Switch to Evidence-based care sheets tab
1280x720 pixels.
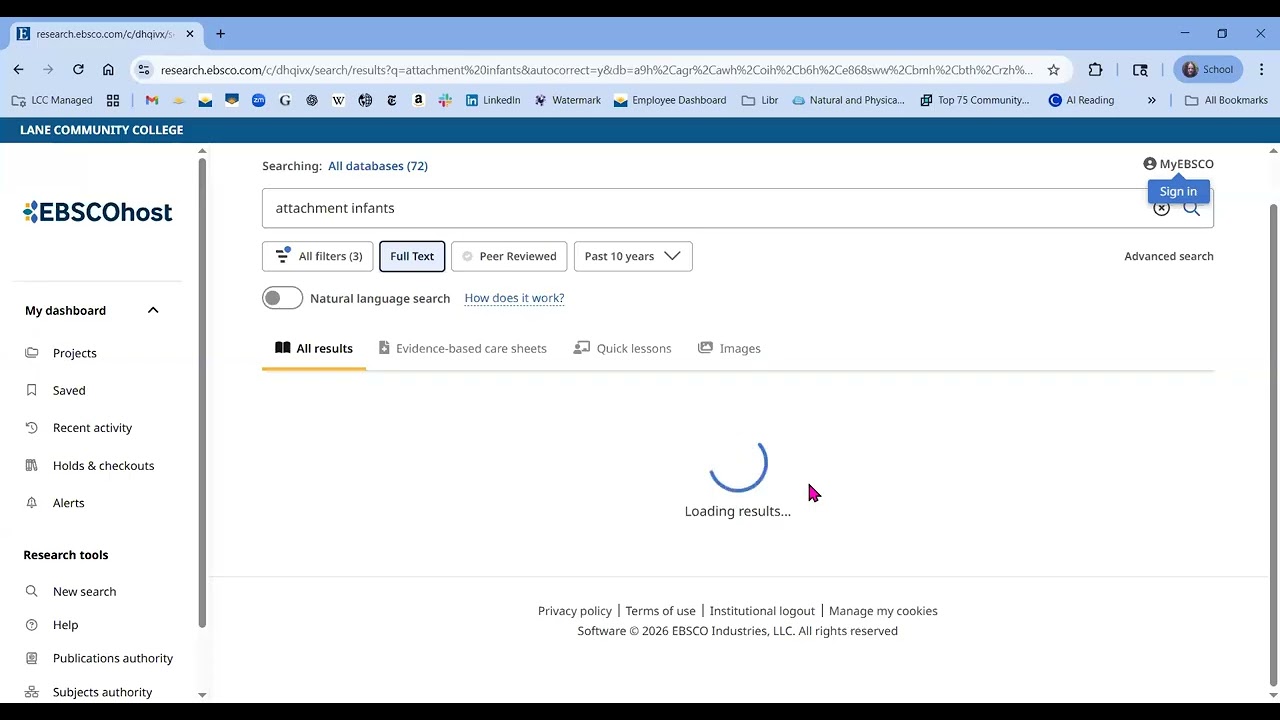coord(462,348)
